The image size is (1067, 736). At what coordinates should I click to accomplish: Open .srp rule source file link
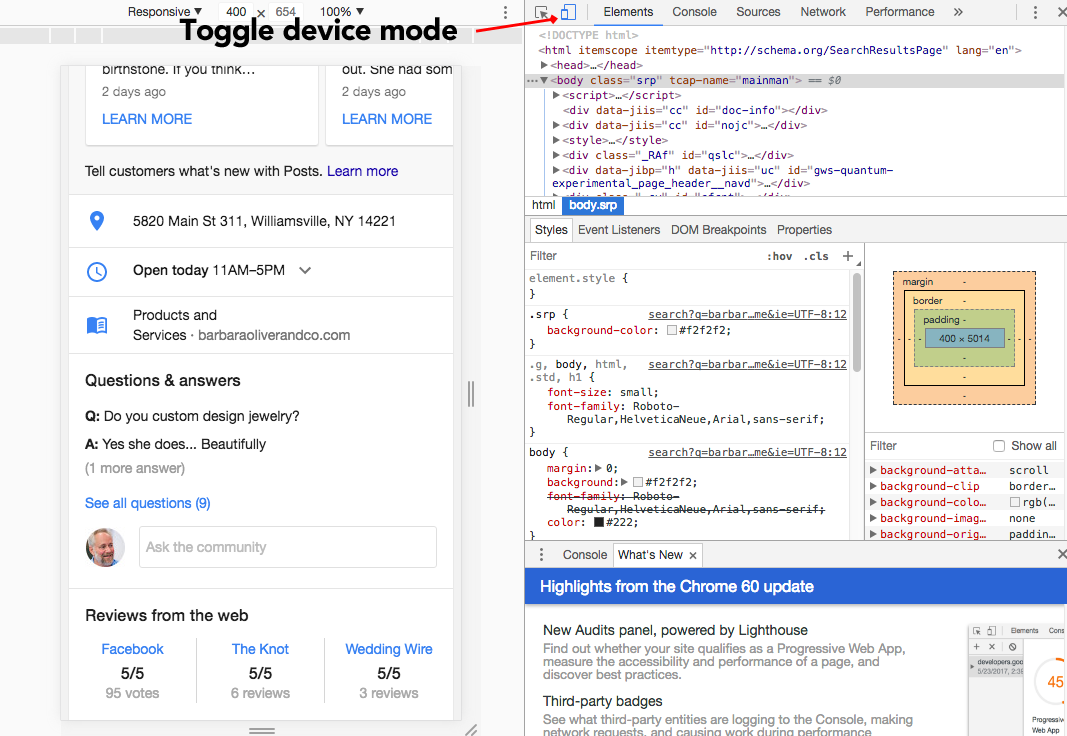747,314
